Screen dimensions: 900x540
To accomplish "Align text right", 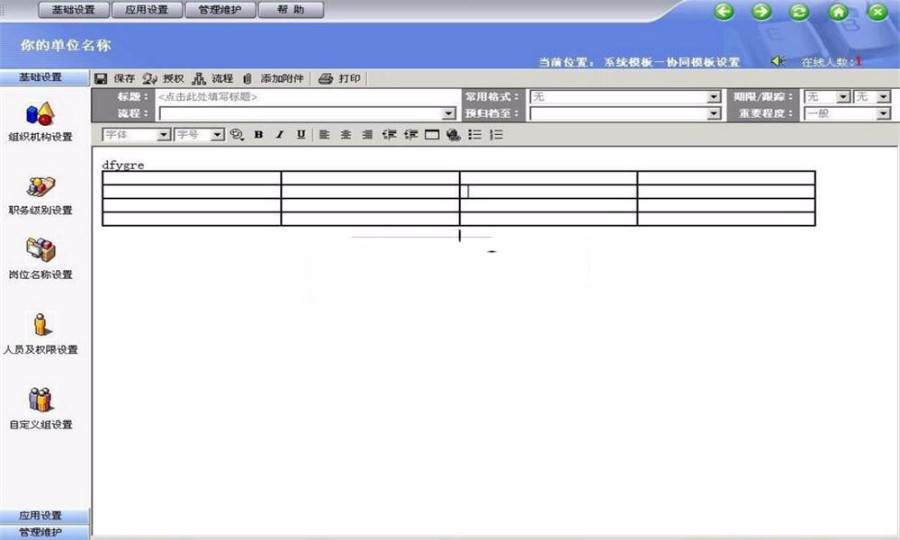I will pyautogui.click(x=367, y=134).
